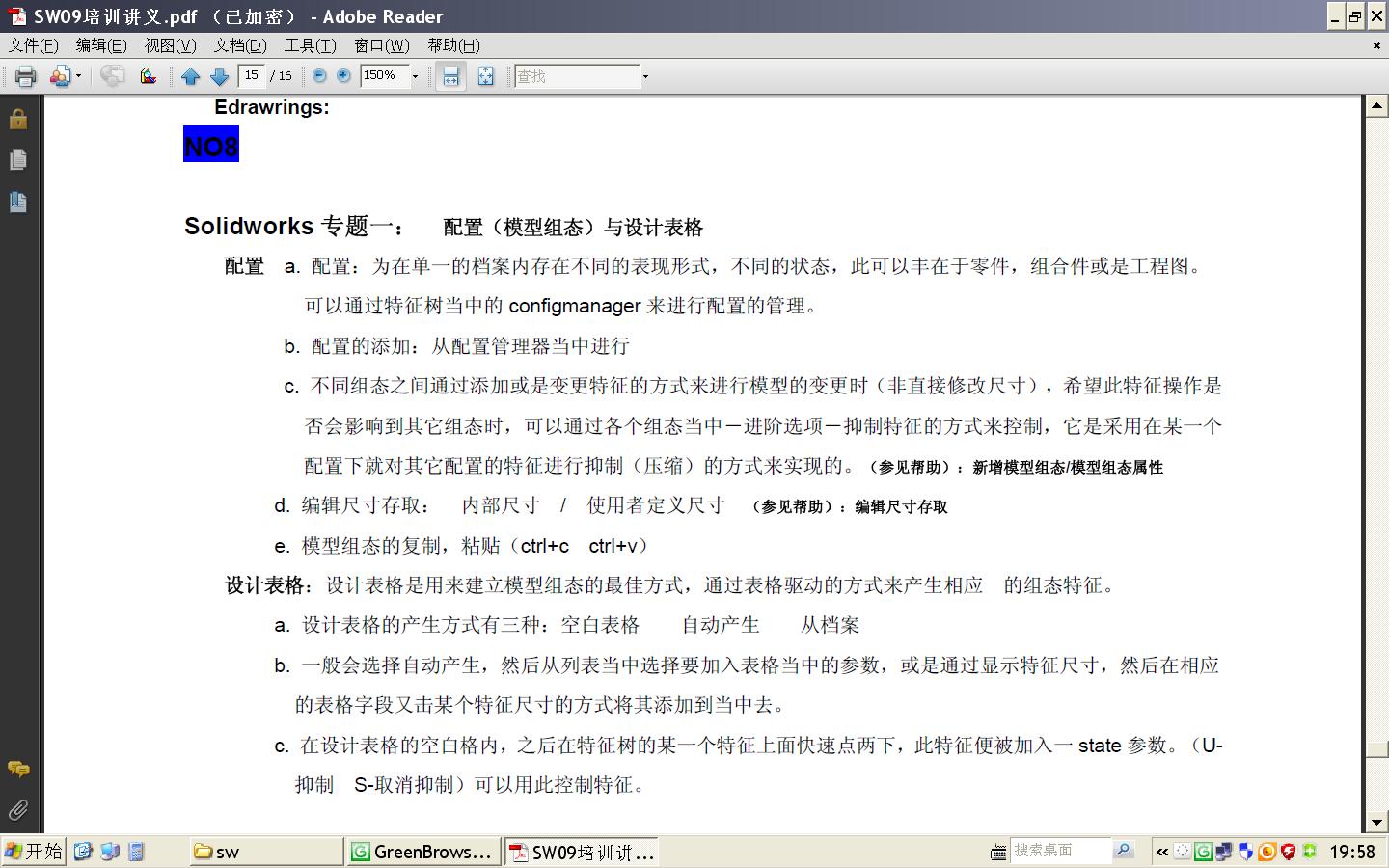Click the Adobe Reader PDF icon in title bar
Image resolution: width=1389 pixels, height=868 pixels.
16,16
